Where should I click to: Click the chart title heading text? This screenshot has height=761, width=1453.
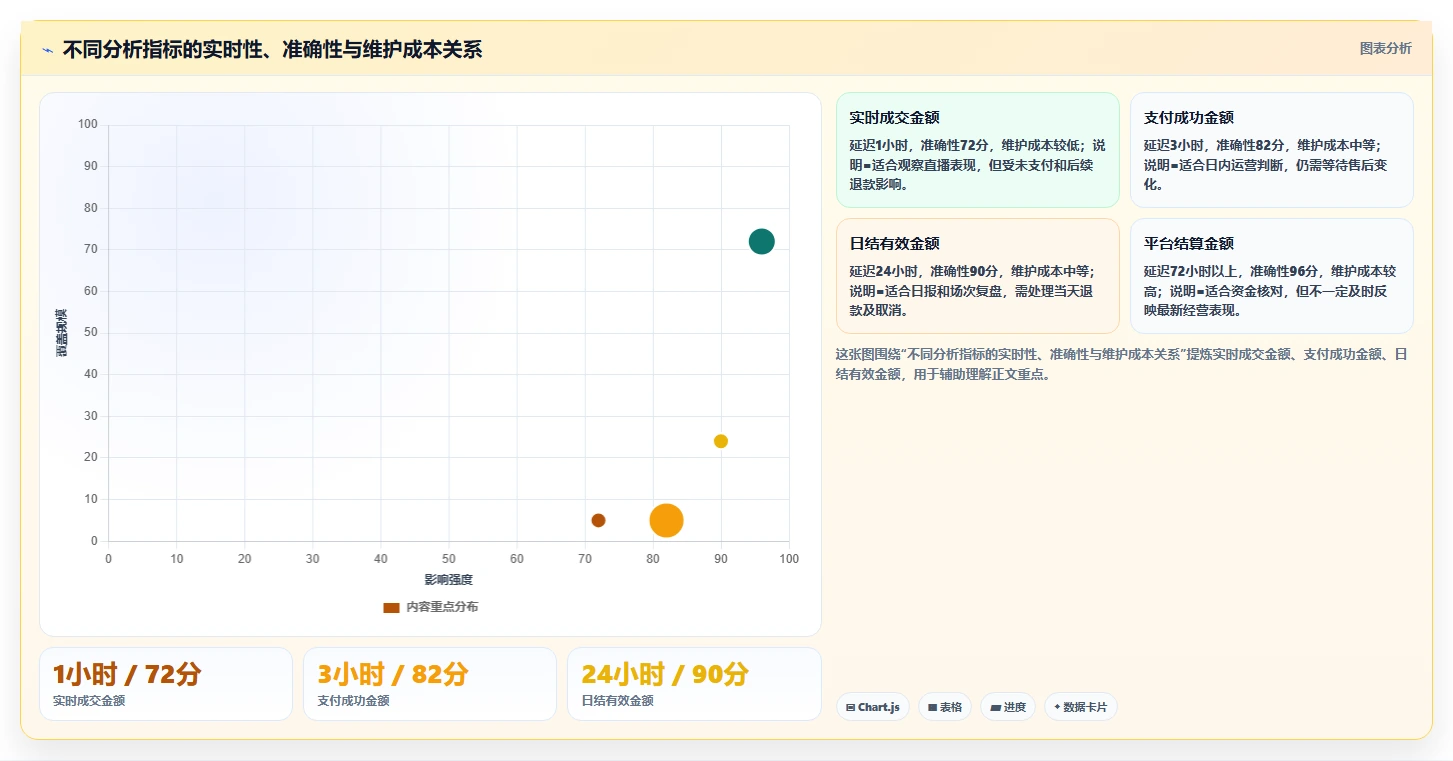coord(272,50)
